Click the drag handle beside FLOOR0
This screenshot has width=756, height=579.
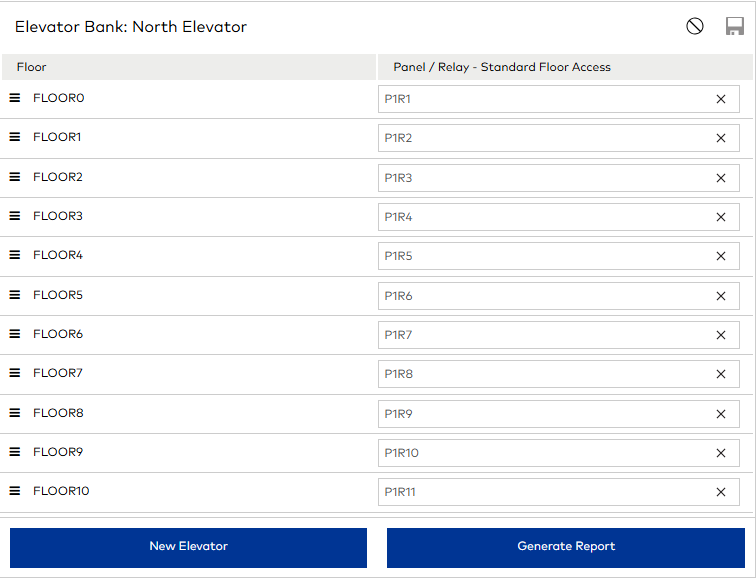click(x=15, y=98)
